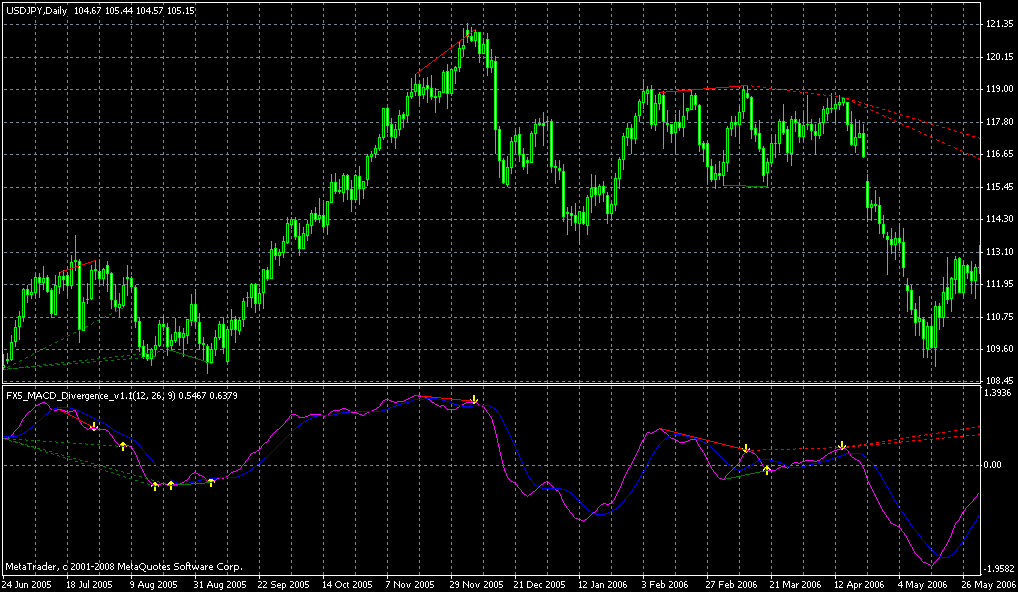Click the 110.75 price scale label
The image size is (1018, 592).
(x=999, y=317)
